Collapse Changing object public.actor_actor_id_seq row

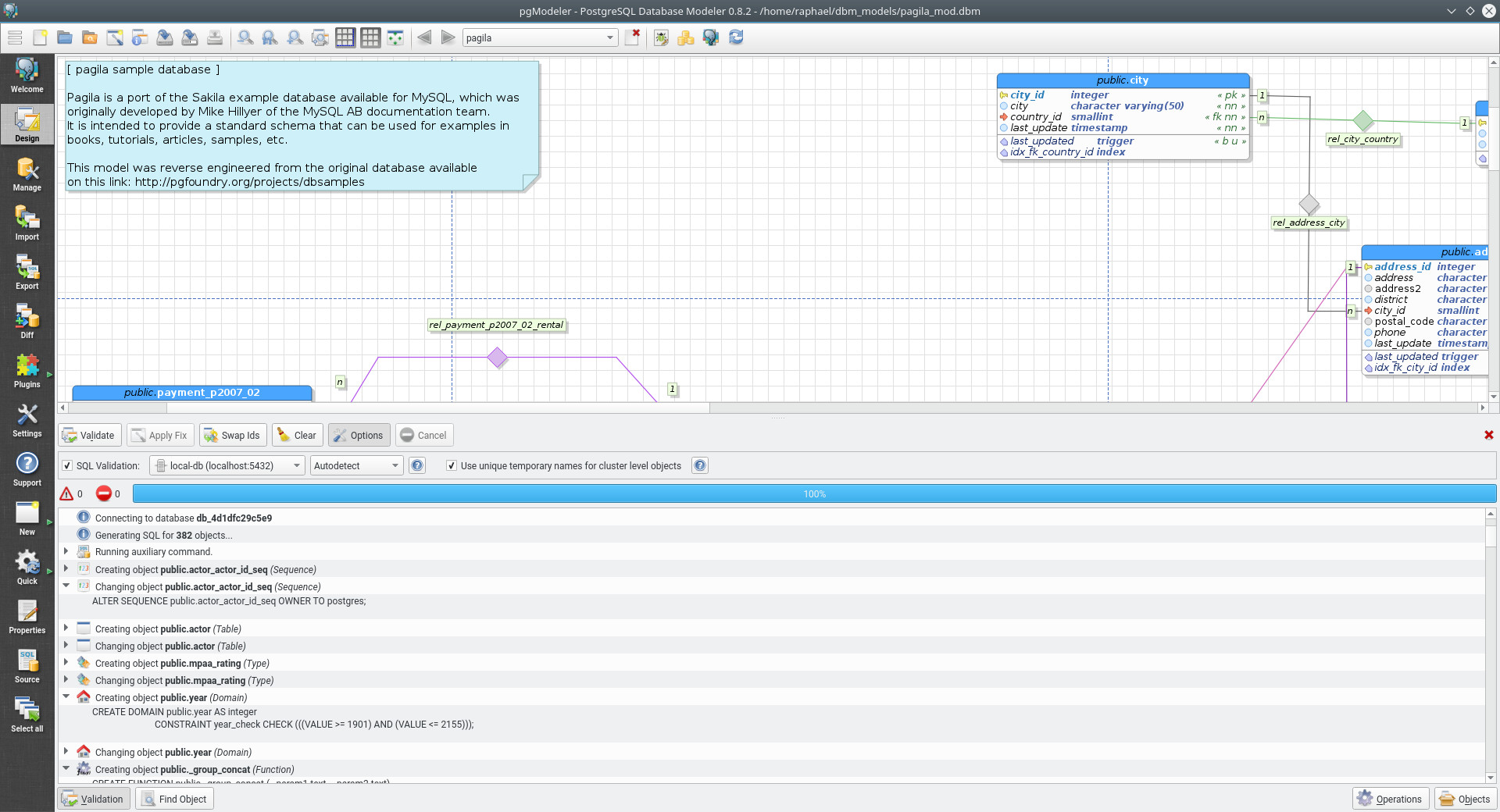point(66,586)
